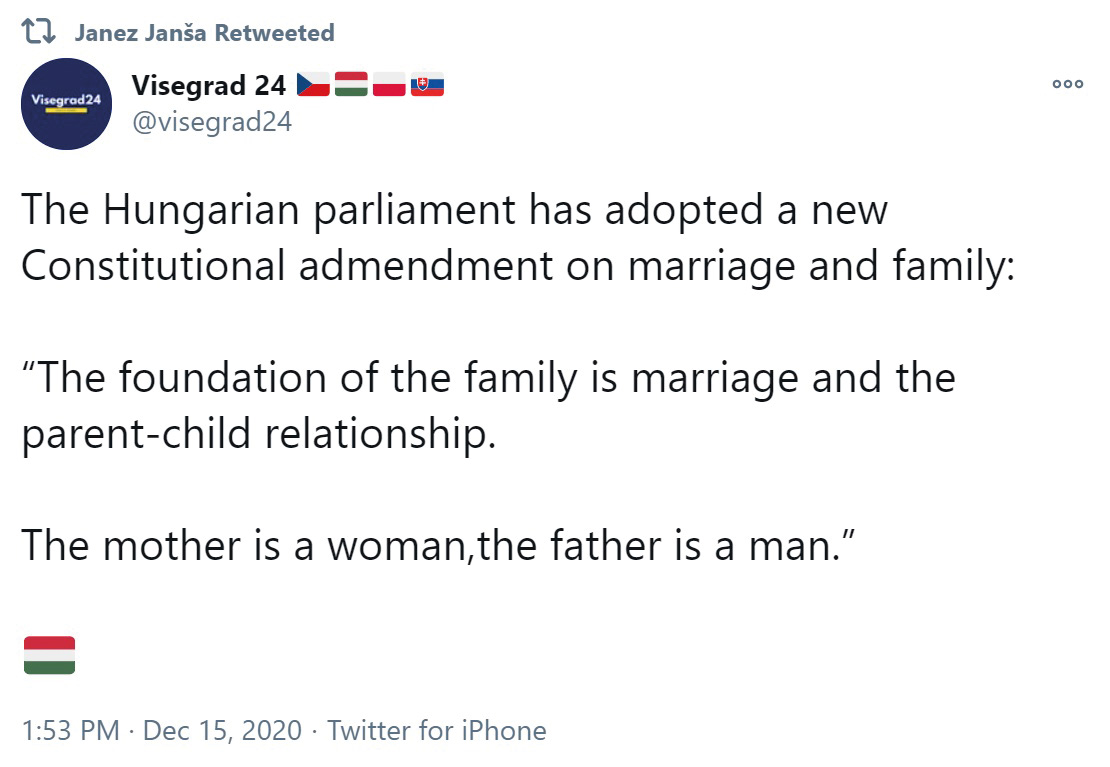Click the @visegrad24 handle
This screenshot has height=767, width=1110.
click(211, 123)
